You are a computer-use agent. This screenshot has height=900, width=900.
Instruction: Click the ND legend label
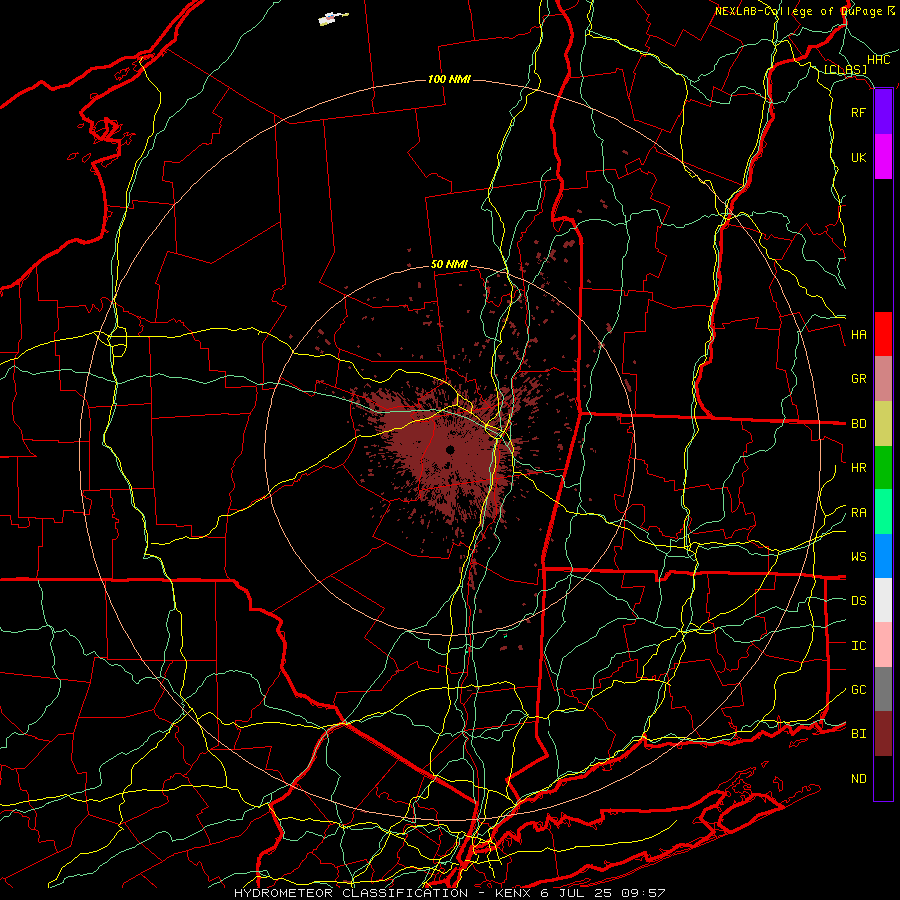click(859, 779)
